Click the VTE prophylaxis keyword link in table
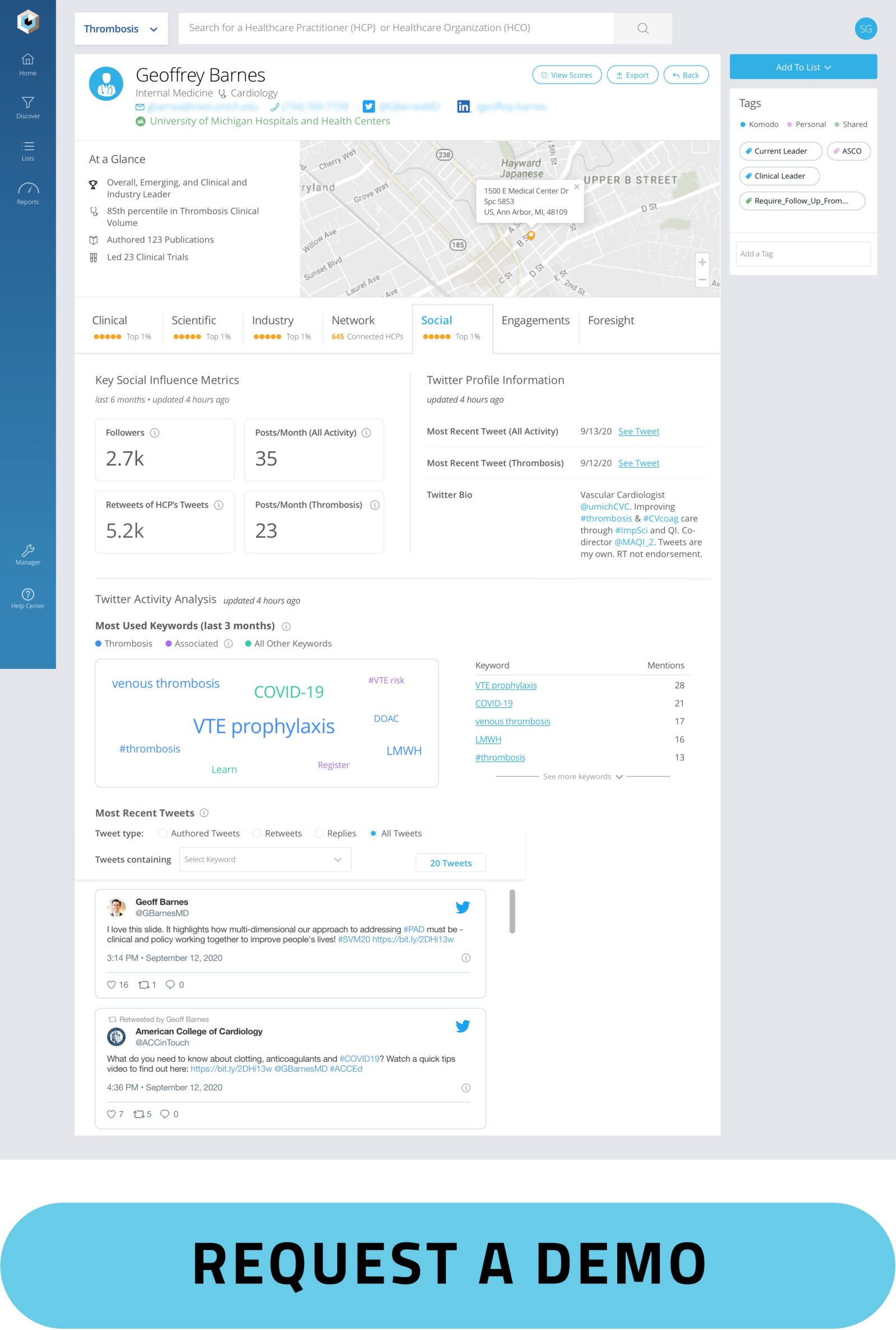 [x=506, y=685]
